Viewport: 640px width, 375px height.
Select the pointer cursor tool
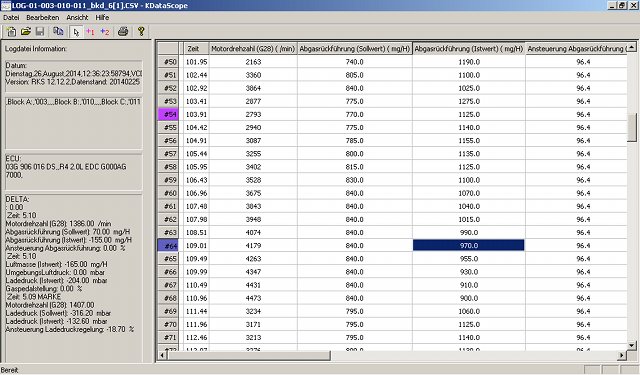(76, 32)
